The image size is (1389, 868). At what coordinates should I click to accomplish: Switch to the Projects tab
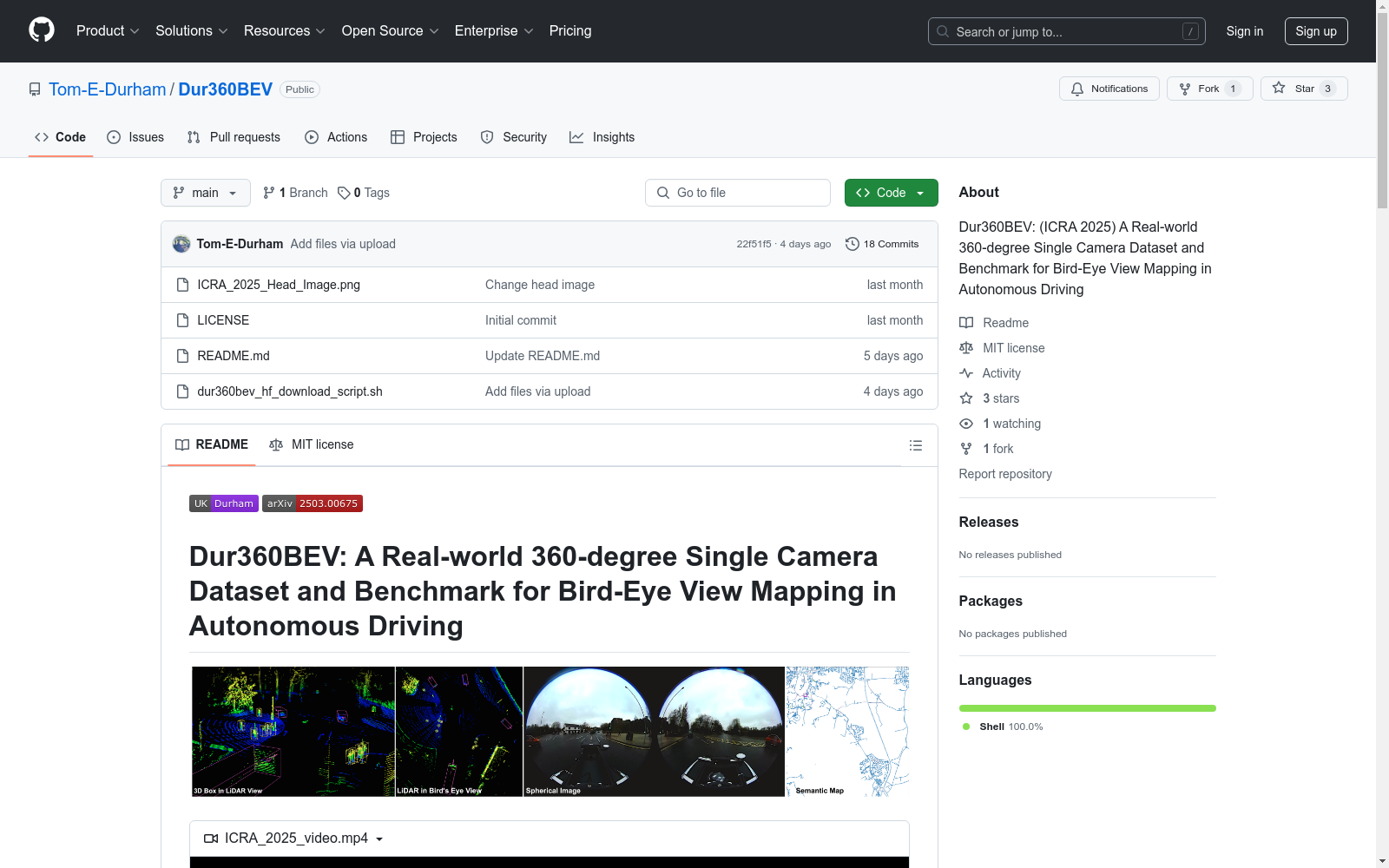[x=424, y=137]
